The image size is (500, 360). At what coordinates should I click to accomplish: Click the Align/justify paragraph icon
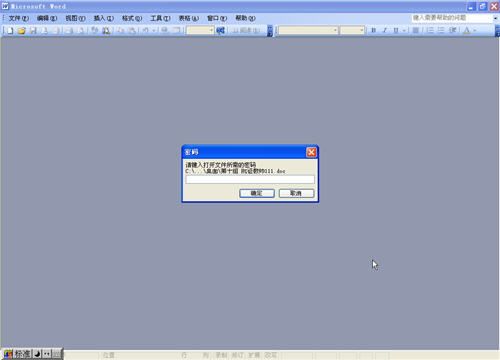pyautogui.click(x=416, y=30)
